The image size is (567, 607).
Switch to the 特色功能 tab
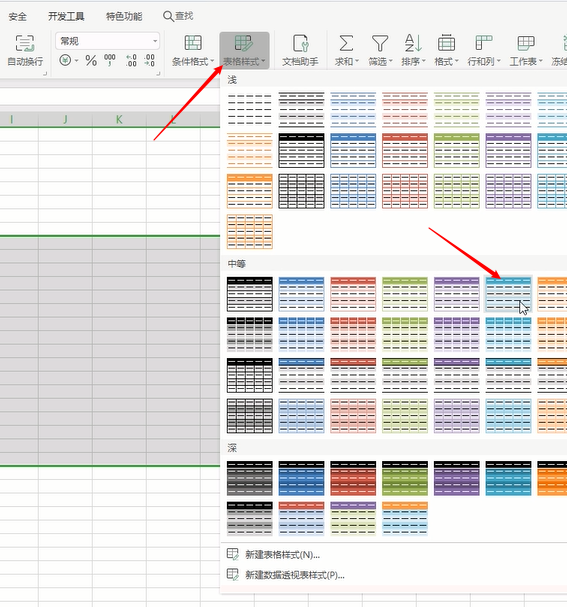(x=124, y=17)
